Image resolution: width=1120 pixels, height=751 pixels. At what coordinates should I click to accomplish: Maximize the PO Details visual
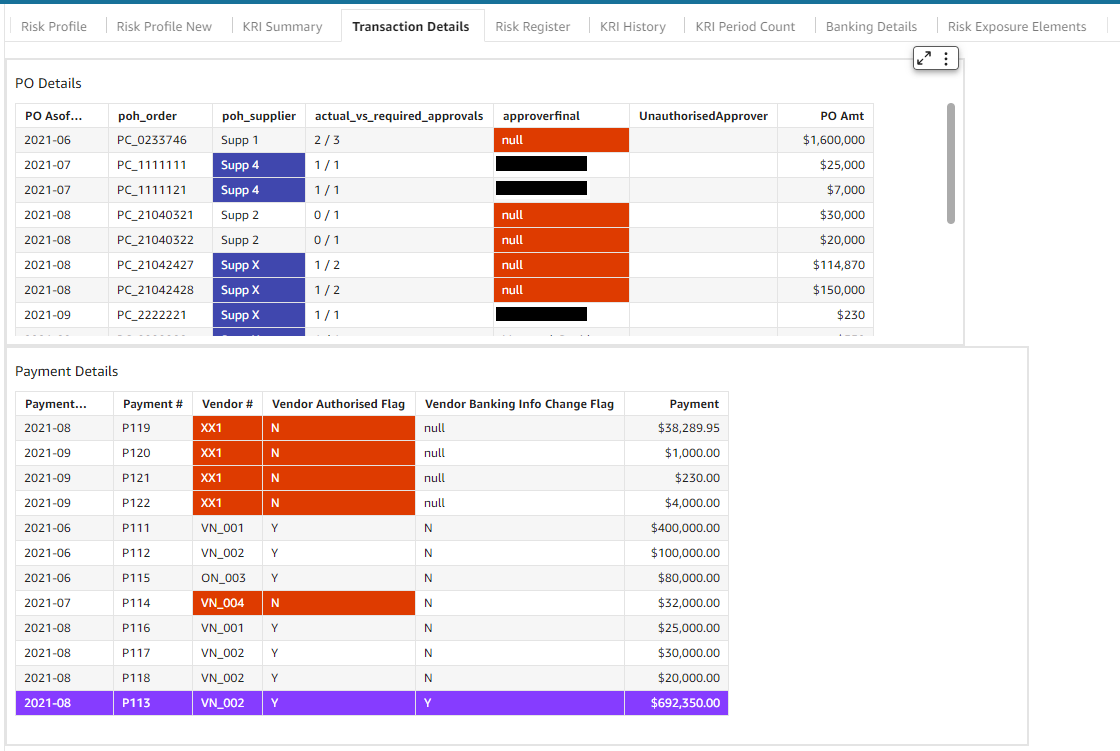click(x=925, y=59)
